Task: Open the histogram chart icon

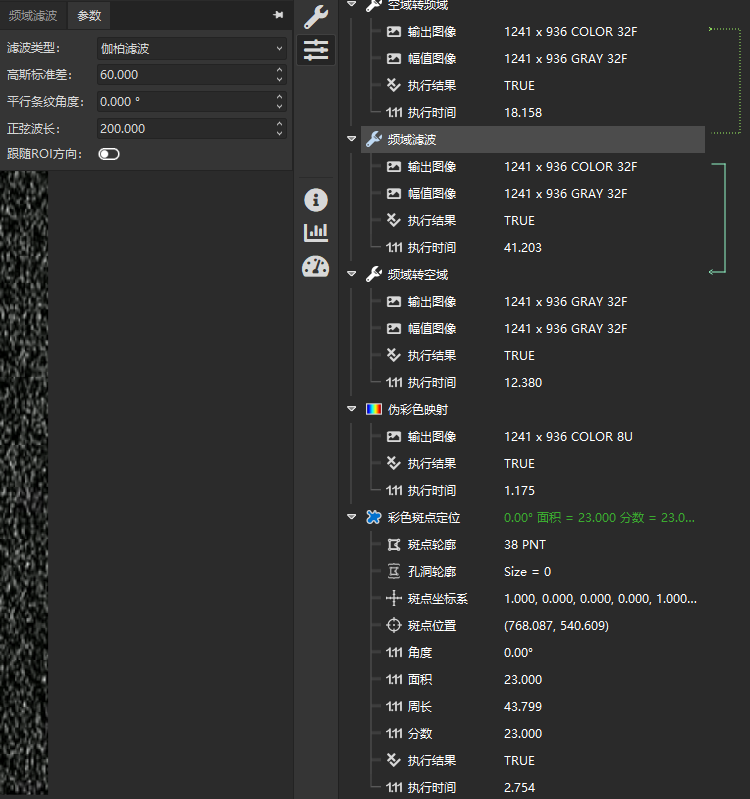Action: pos(316,233)
